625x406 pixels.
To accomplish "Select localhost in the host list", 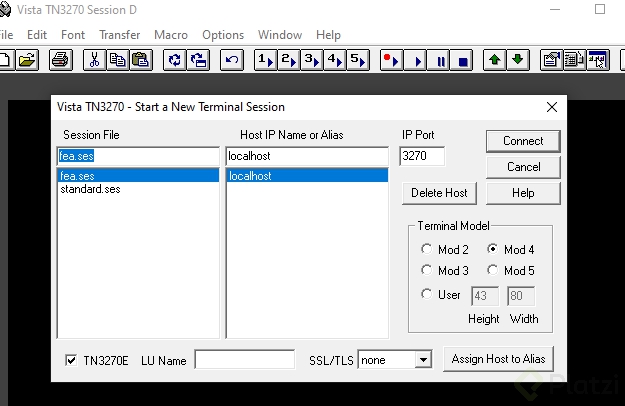I will pos(307,176).
